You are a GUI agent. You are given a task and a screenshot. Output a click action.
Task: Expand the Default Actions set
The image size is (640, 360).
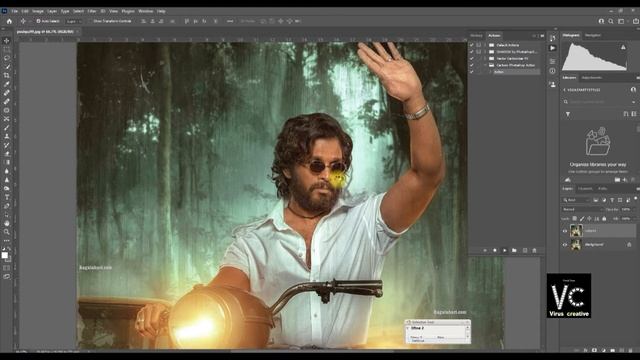[x=485, y=45]
